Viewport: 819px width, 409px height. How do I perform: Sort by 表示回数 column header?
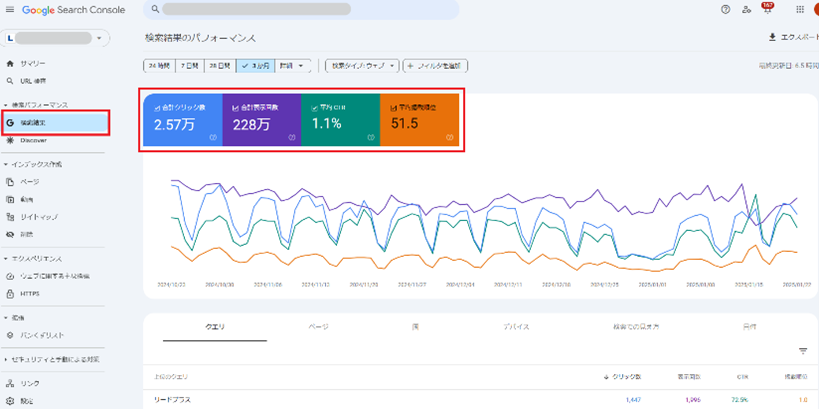(690, 377)
